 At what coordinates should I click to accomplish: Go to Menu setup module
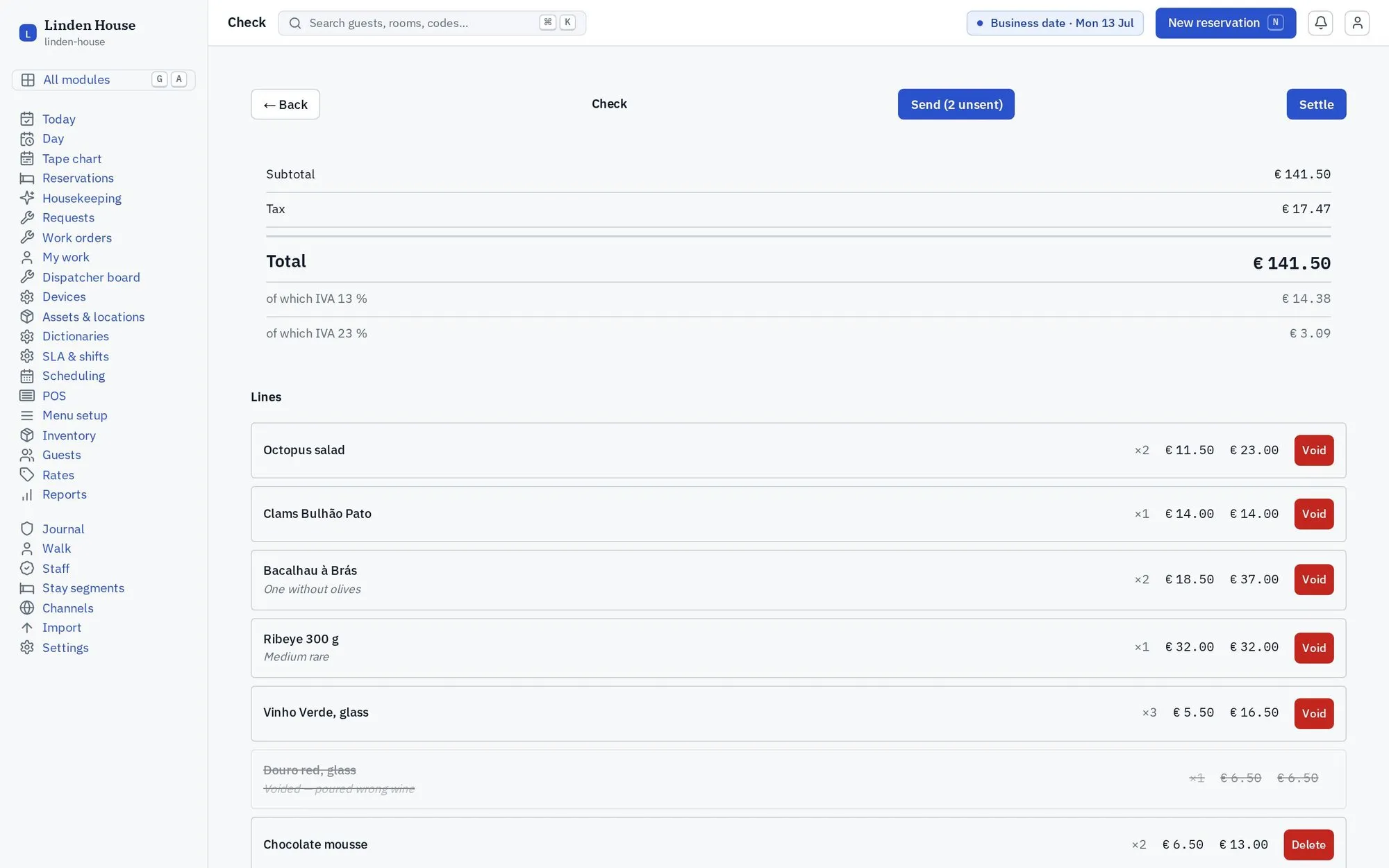point(75,415)
